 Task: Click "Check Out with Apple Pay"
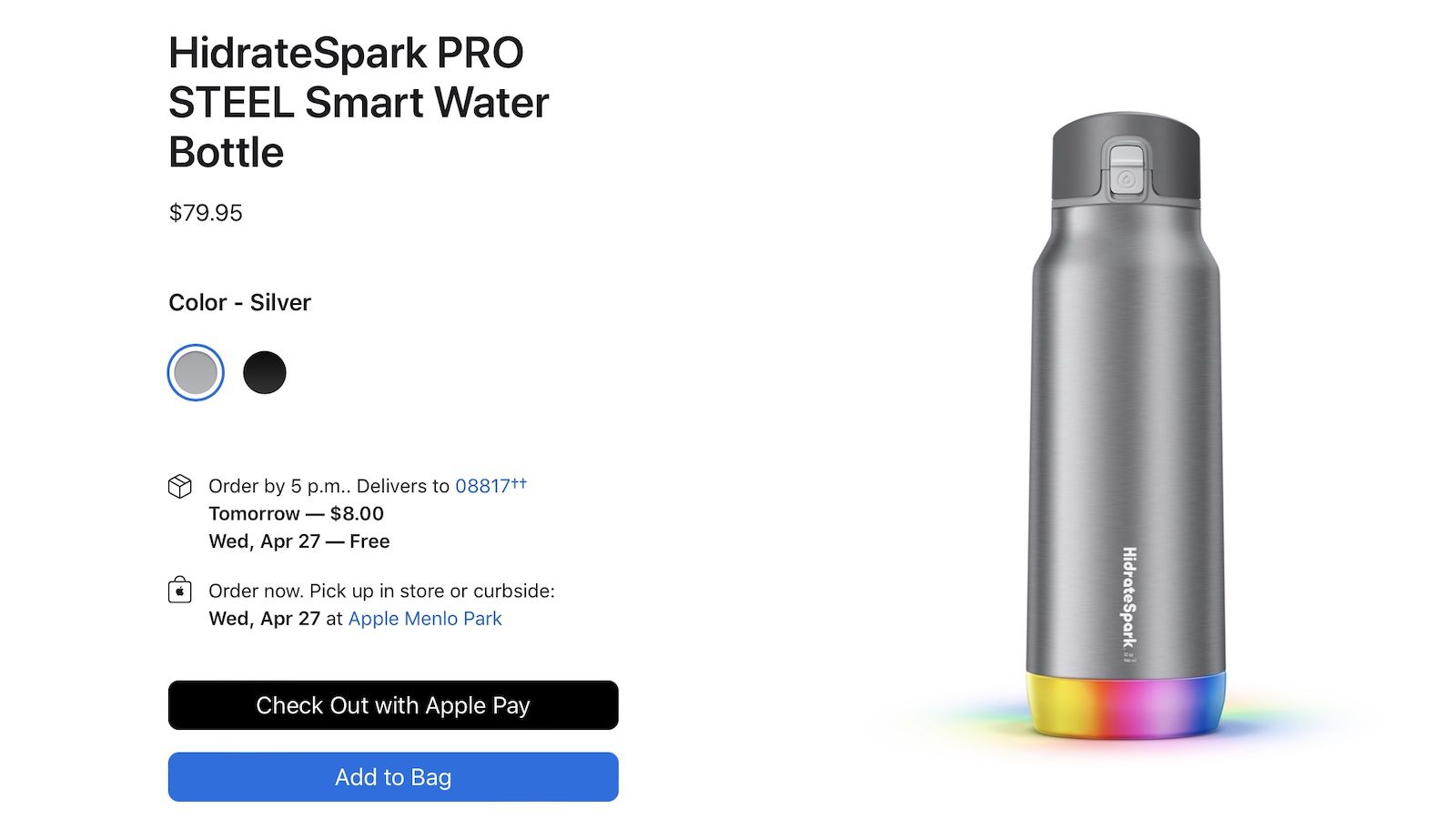point(391,705)
